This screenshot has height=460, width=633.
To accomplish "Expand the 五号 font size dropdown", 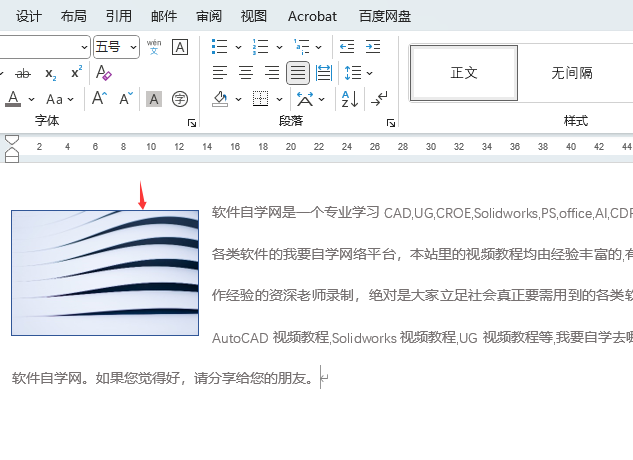I will [133, 47].
